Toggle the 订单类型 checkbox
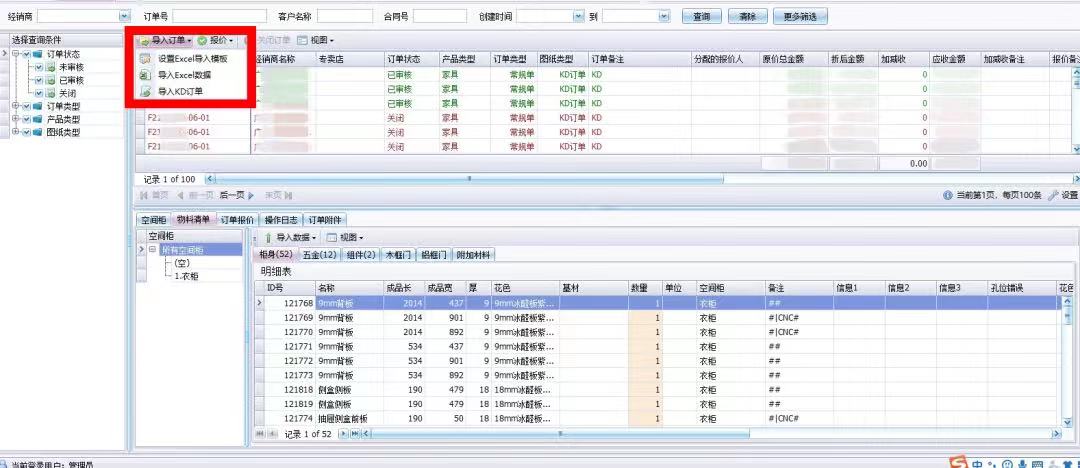Image resolution: width=1080 pixels, height=468 pixels. 26,106
